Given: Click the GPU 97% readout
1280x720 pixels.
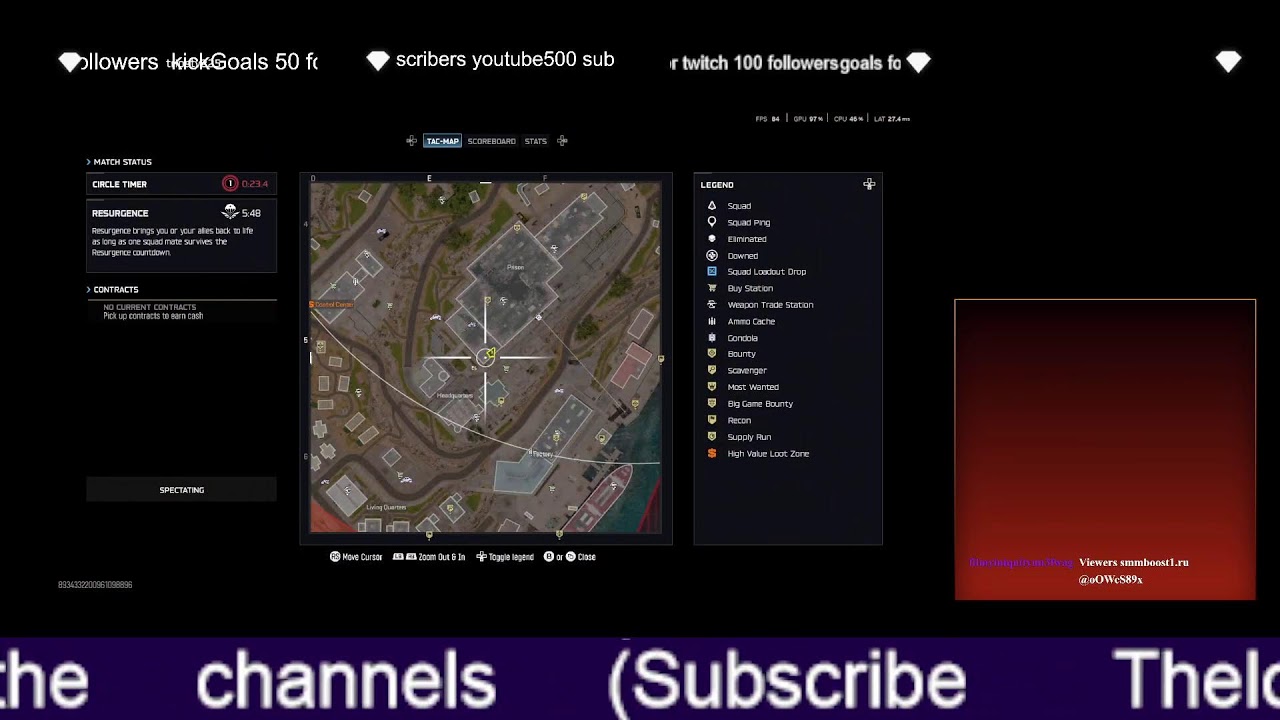Looking at the screenshot, I should 808,119.
